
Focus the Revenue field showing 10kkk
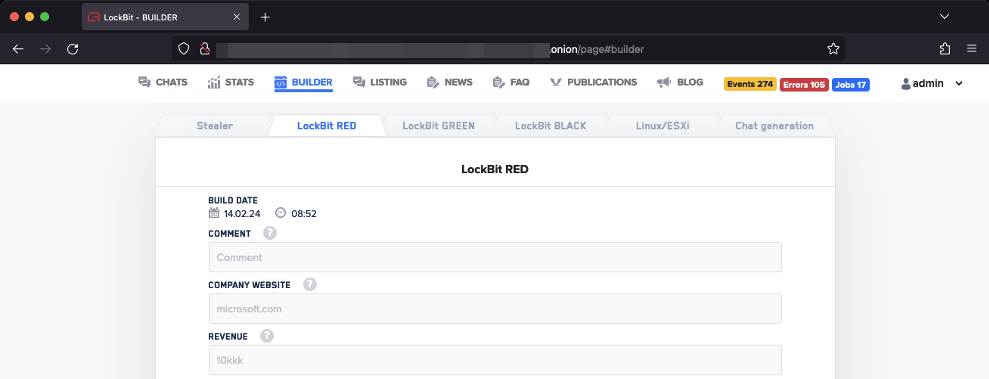click(495, 360)
